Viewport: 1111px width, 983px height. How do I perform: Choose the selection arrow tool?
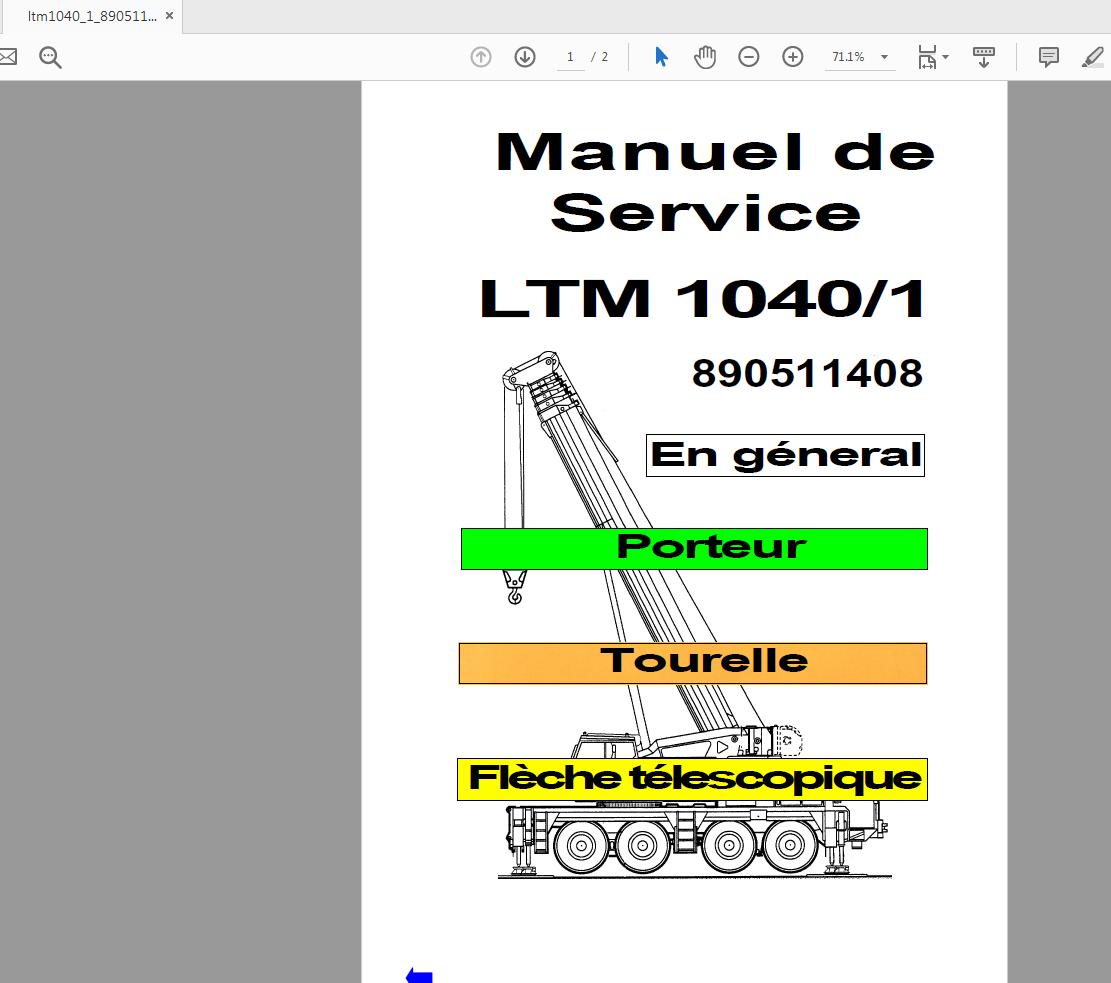click(x=662, y=57)
